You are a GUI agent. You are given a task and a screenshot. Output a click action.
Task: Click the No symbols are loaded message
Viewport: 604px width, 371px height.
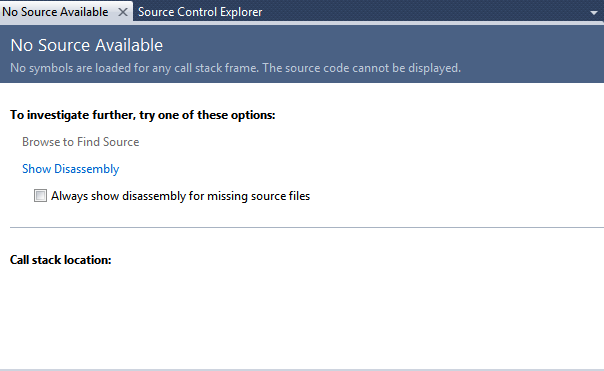[235, 68]
